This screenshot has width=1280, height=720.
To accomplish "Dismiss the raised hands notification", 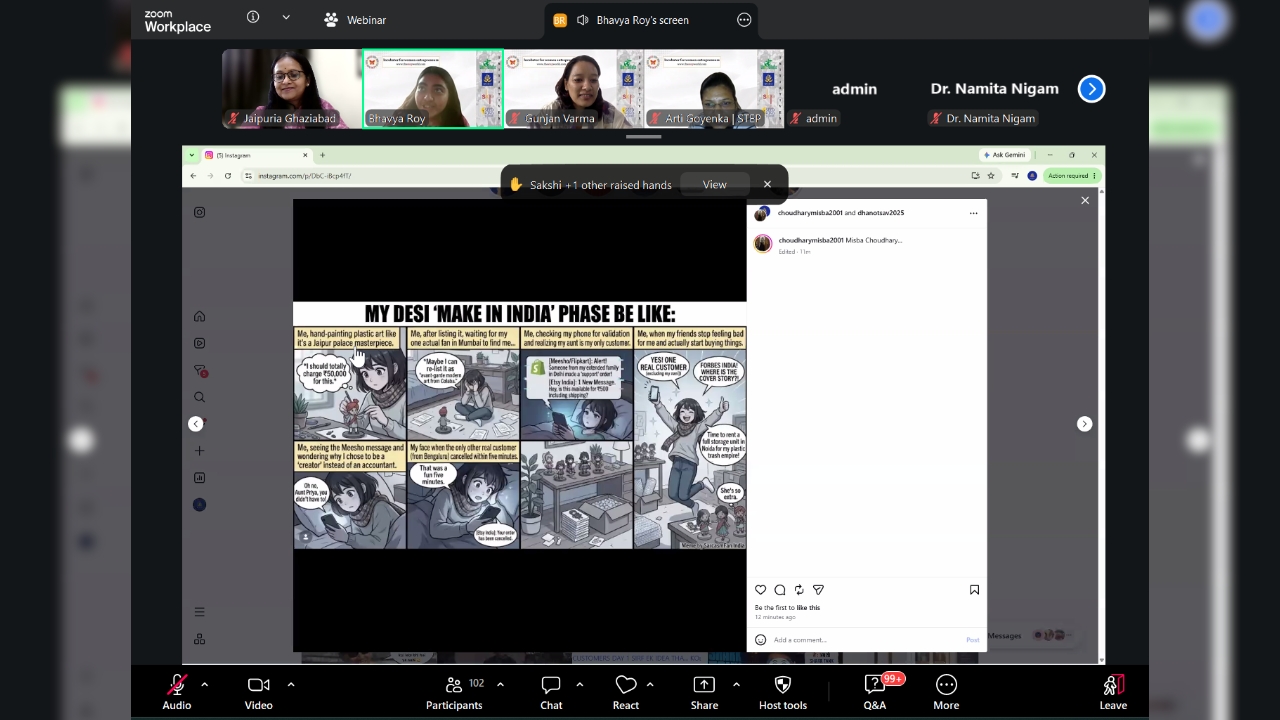I will click(x=767, y=184).
